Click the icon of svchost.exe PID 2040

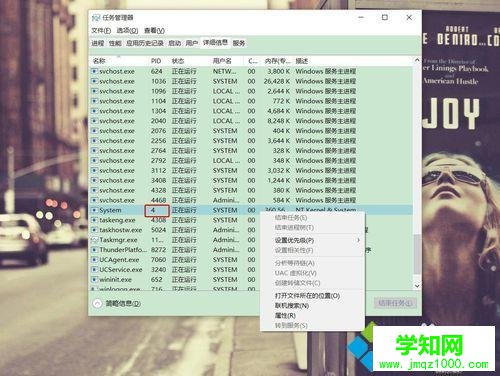pyautogui.click(x=95, y=121)
